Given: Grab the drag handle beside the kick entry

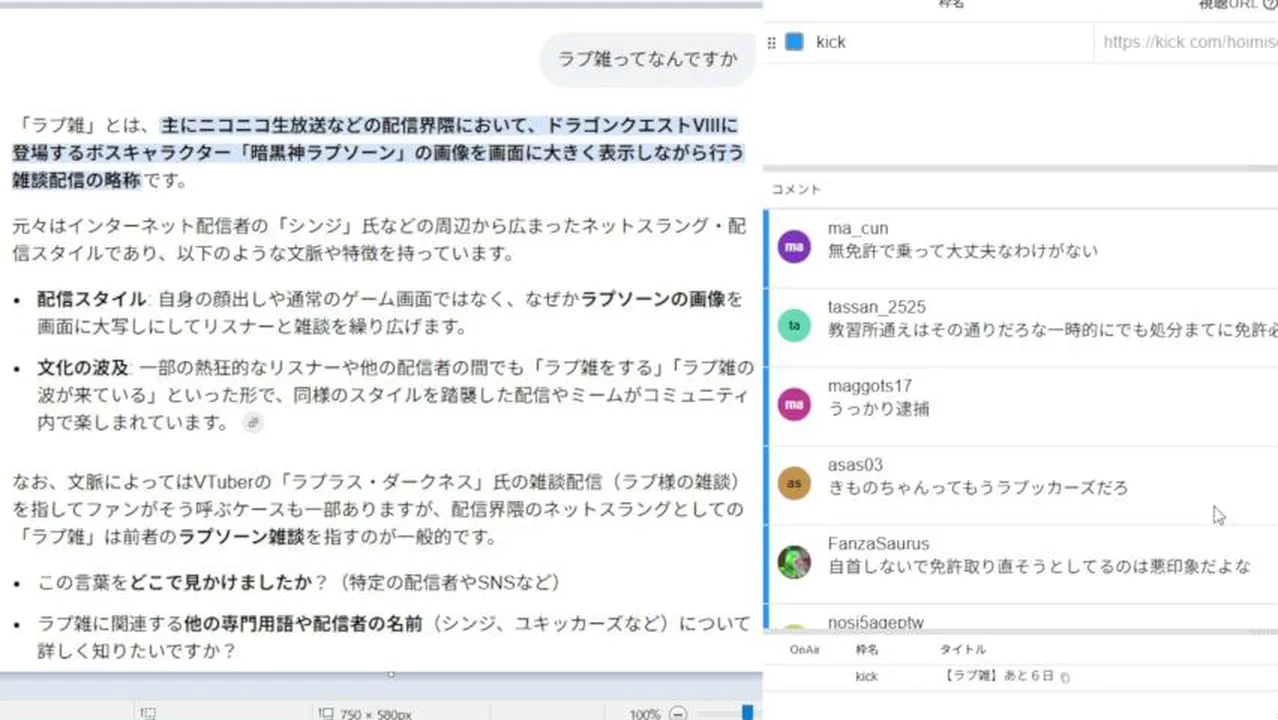Looking at the screenshot, I should (x=771, y=42).
